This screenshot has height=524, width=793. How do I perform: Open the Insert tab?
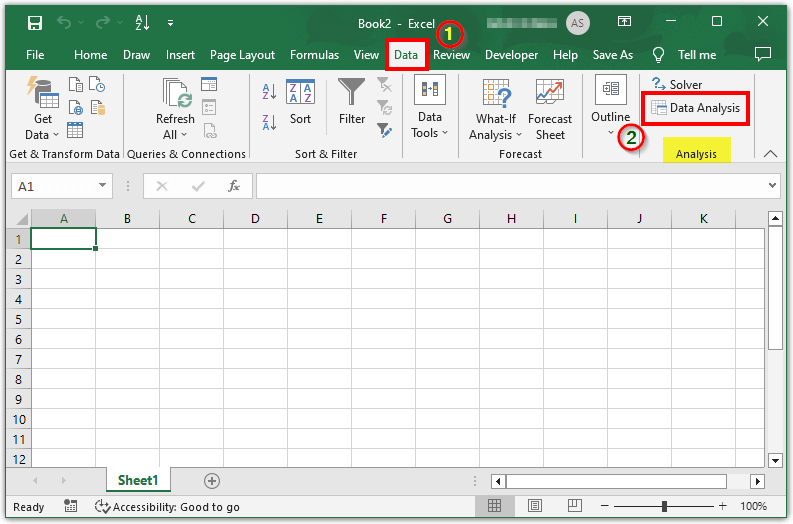[180, 55]
